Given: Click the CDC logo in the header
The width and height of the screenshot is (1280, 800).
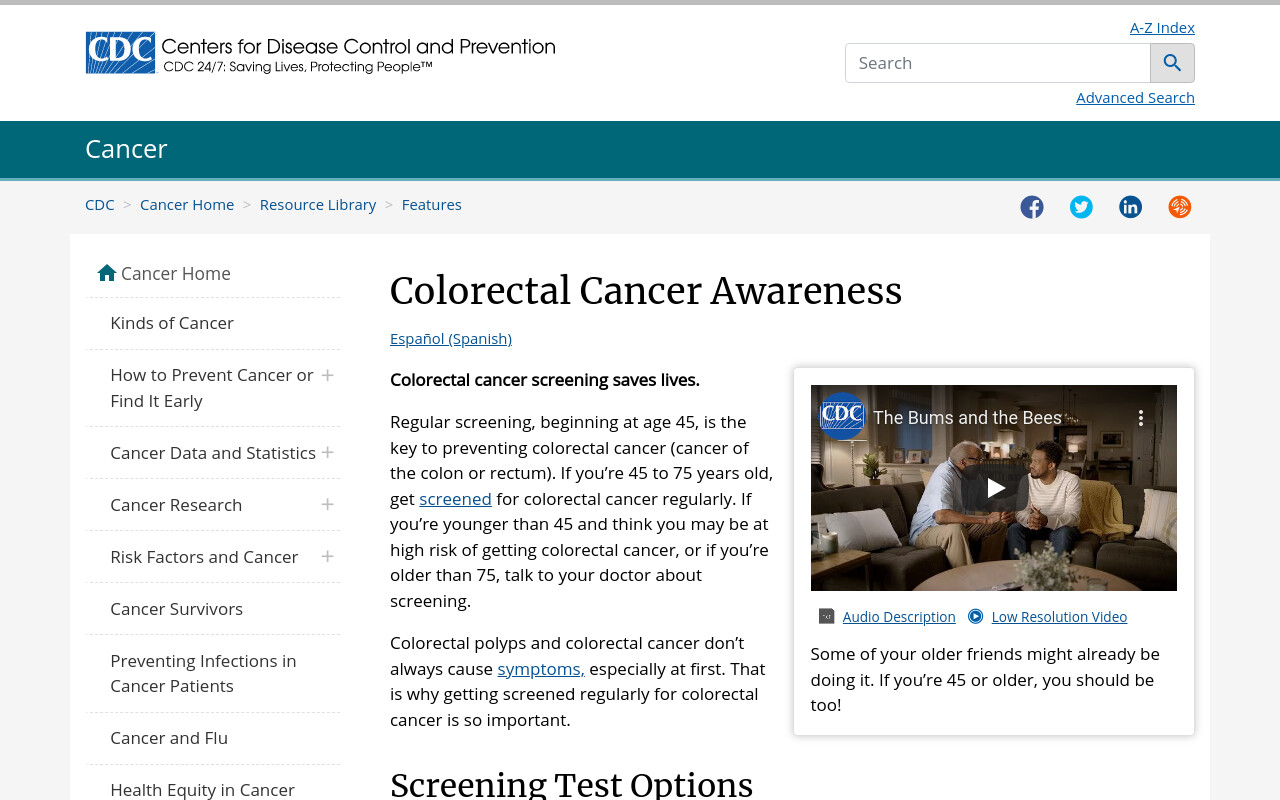Looking at the screenshot, I should [x=320, y=53].
